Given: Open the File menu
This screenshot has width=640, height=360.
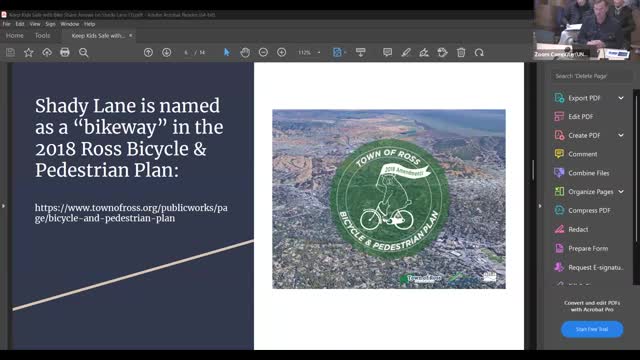Looking at the screenshot, I should (6, 24).
